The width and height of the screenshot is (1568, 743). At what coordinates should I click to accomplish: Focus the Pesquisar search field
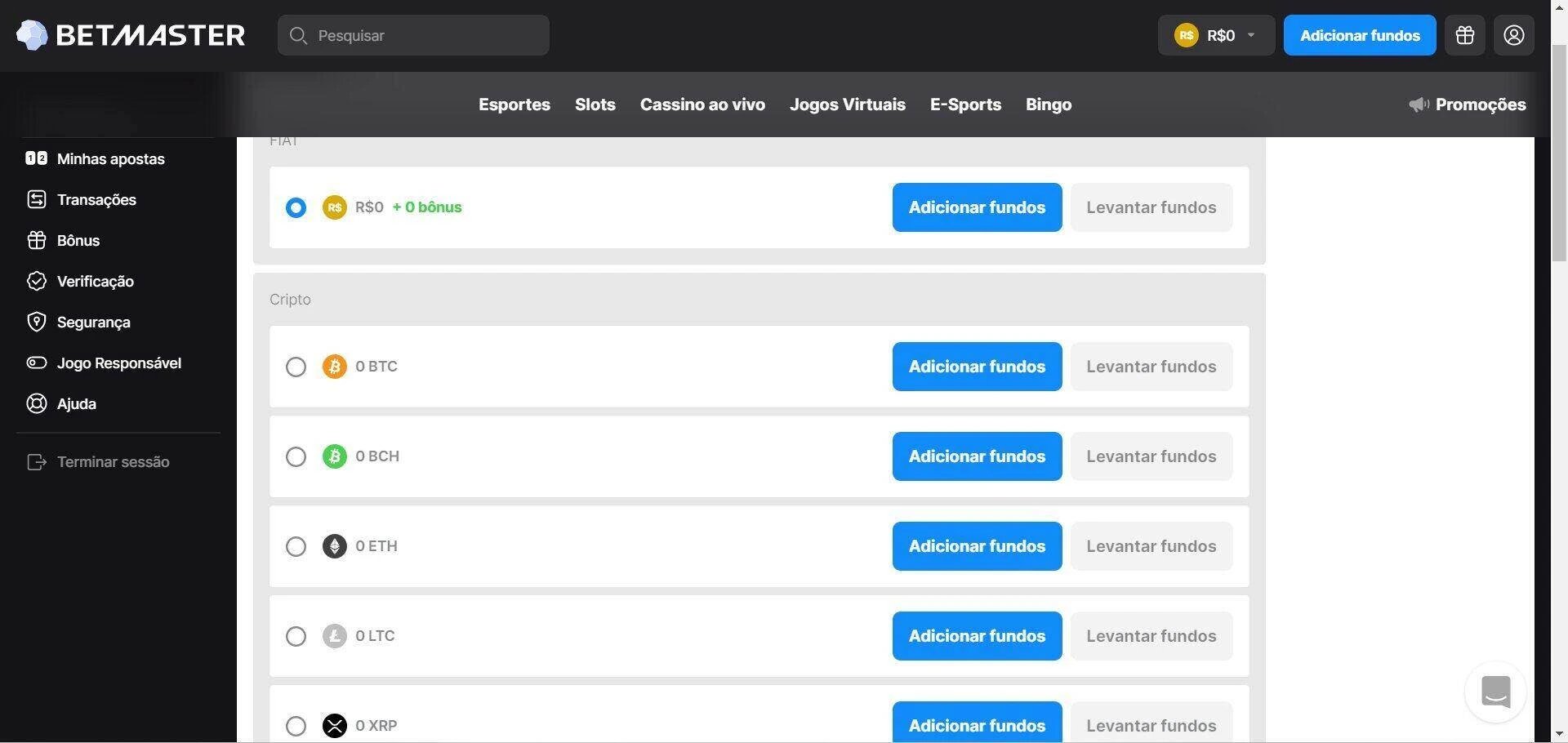[413, 35]
